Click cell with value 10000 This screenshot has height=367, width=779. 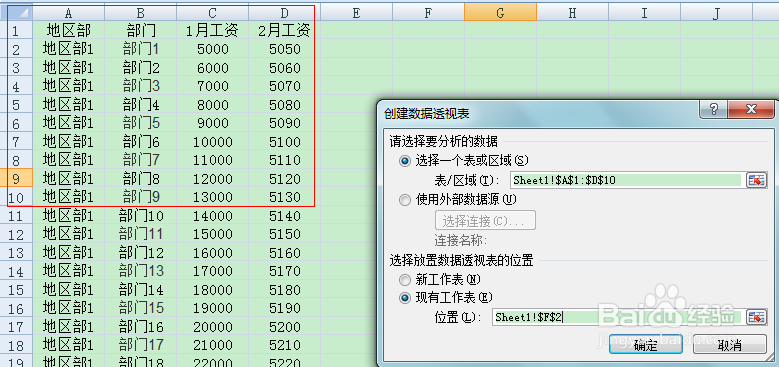click(213, 142)
